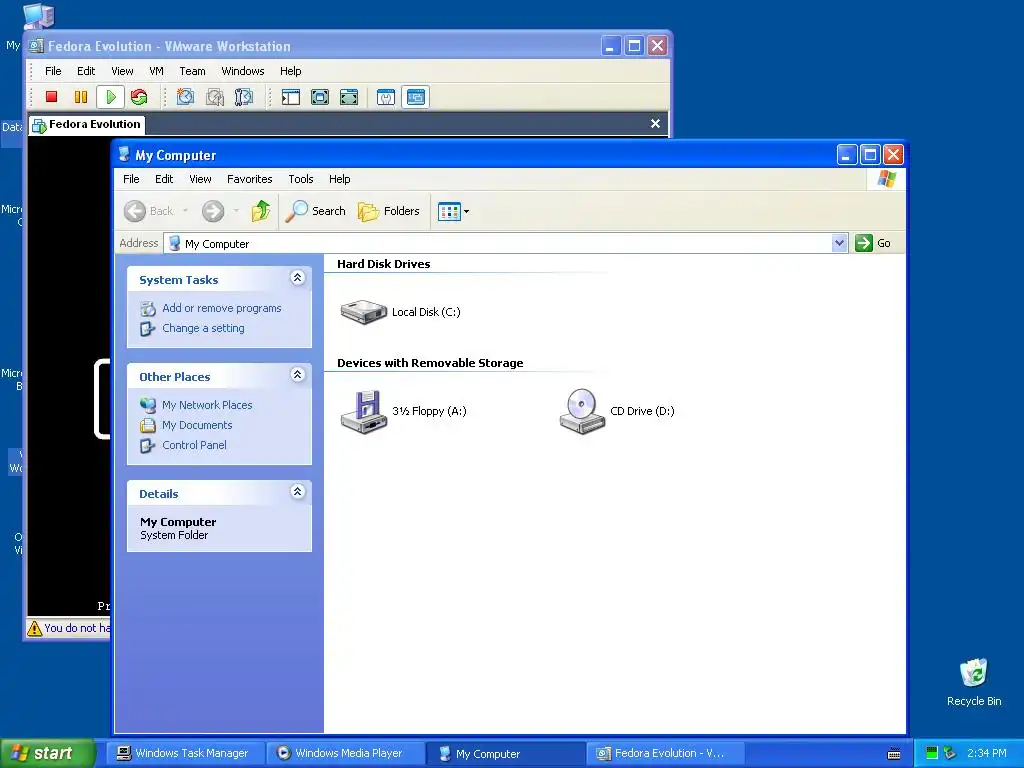Take a VM snapshot icon
Viewport: 1024px width, 768px height.
(x=185, y=97)
